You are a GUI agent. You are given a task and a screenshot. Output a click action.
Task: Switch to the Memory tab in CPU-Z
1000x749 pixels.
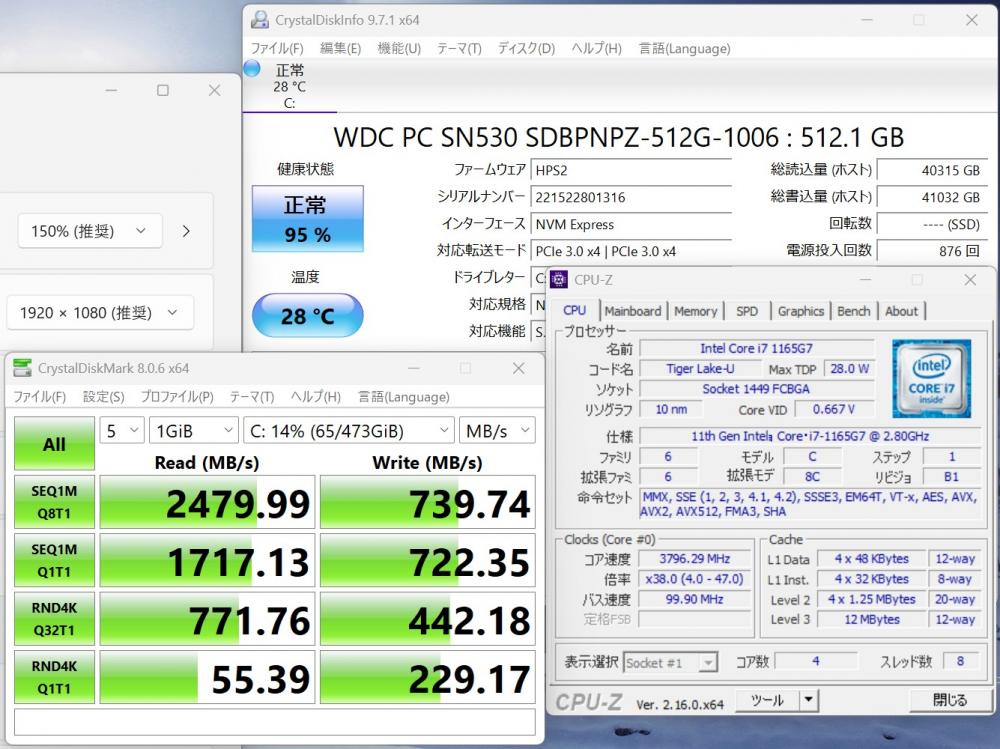[x=695, y=311]
